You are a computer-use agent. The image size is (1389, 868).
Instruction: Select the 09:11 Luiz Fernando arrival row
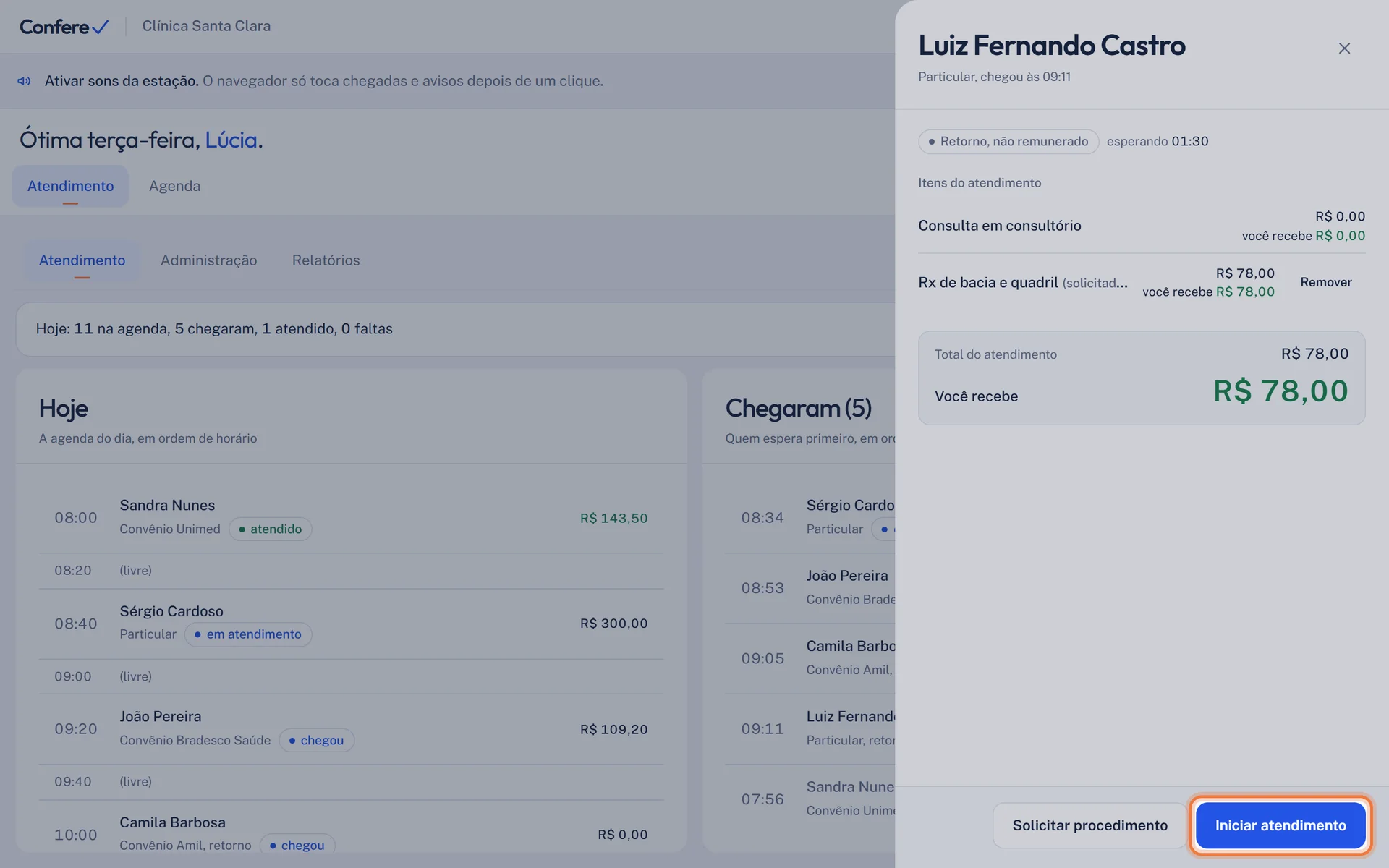[x=810, y=728]
